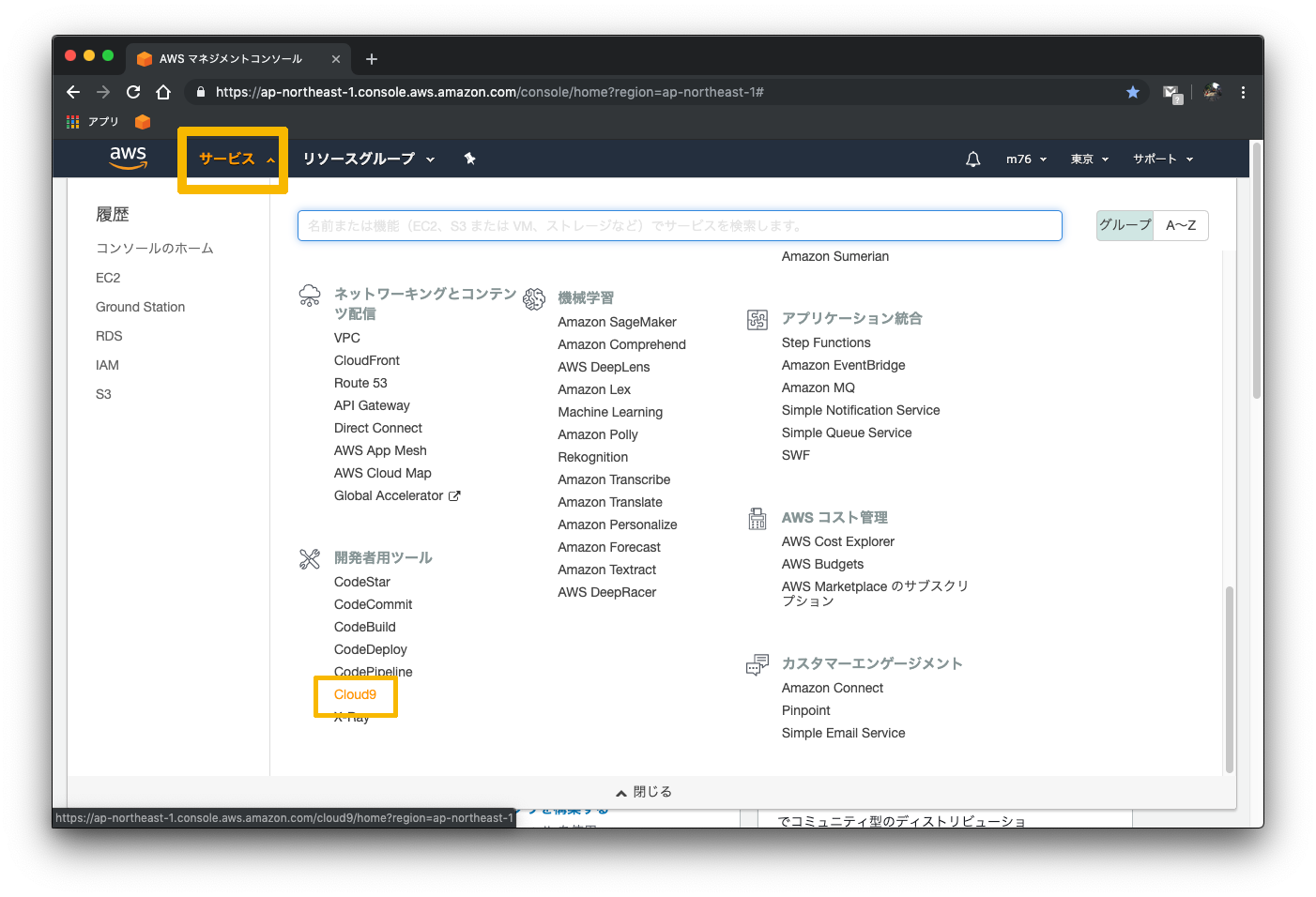Open the pin shortcuts icon in navbar
Image resolution: width=1316 pixels, height=897 pixels.
pyautogui.click(x=470, y=159)
